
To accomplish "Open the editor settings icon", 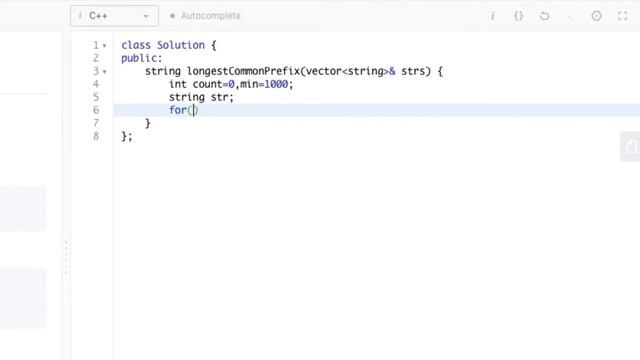I will tap(596, 16).
